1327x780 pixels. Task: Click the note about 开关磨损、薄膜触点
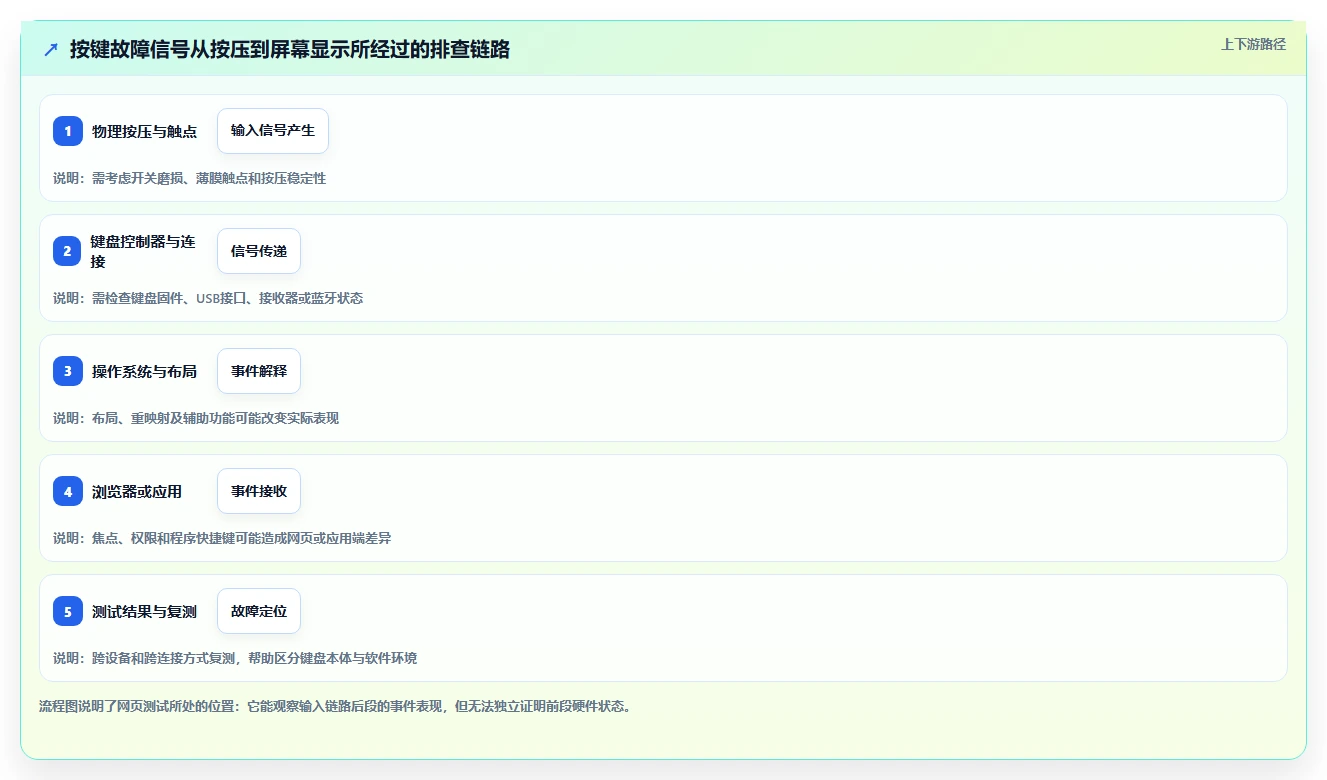[190, 178]
